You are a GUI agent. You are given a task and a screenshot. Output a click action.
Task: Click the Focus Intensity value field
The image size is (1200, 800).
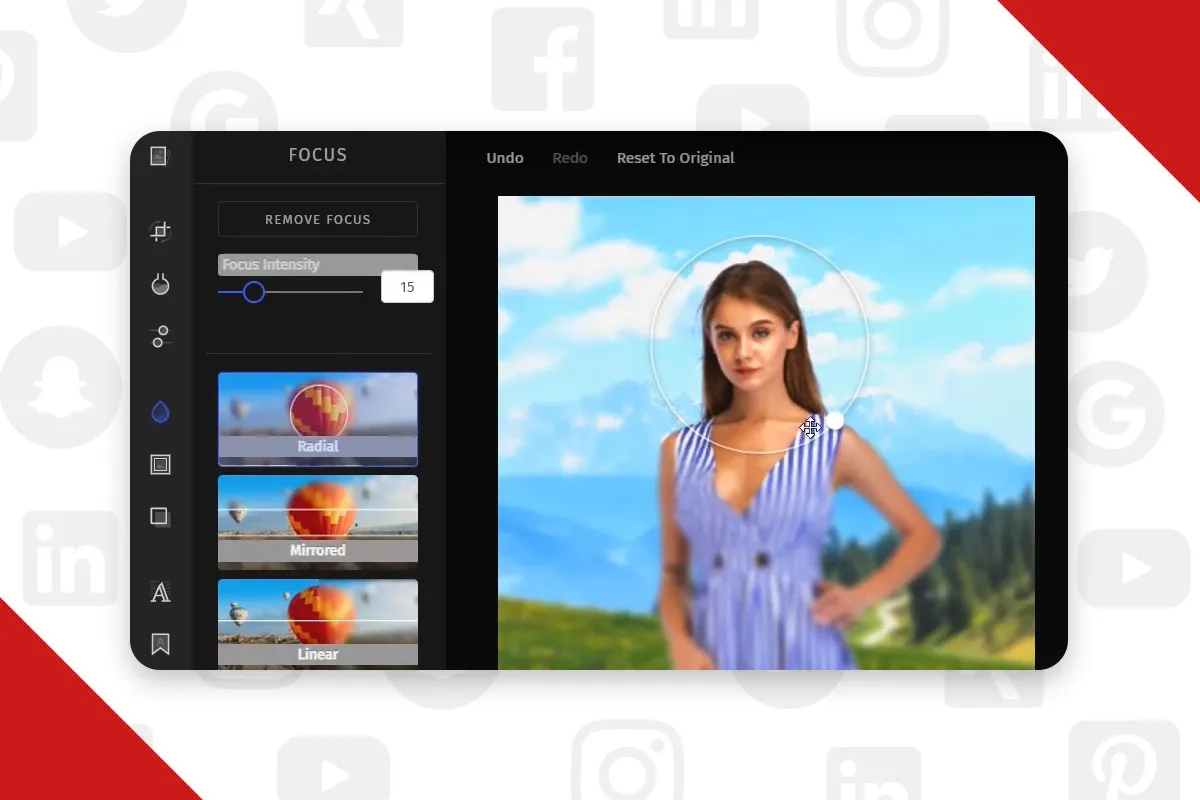click(407, 287)
